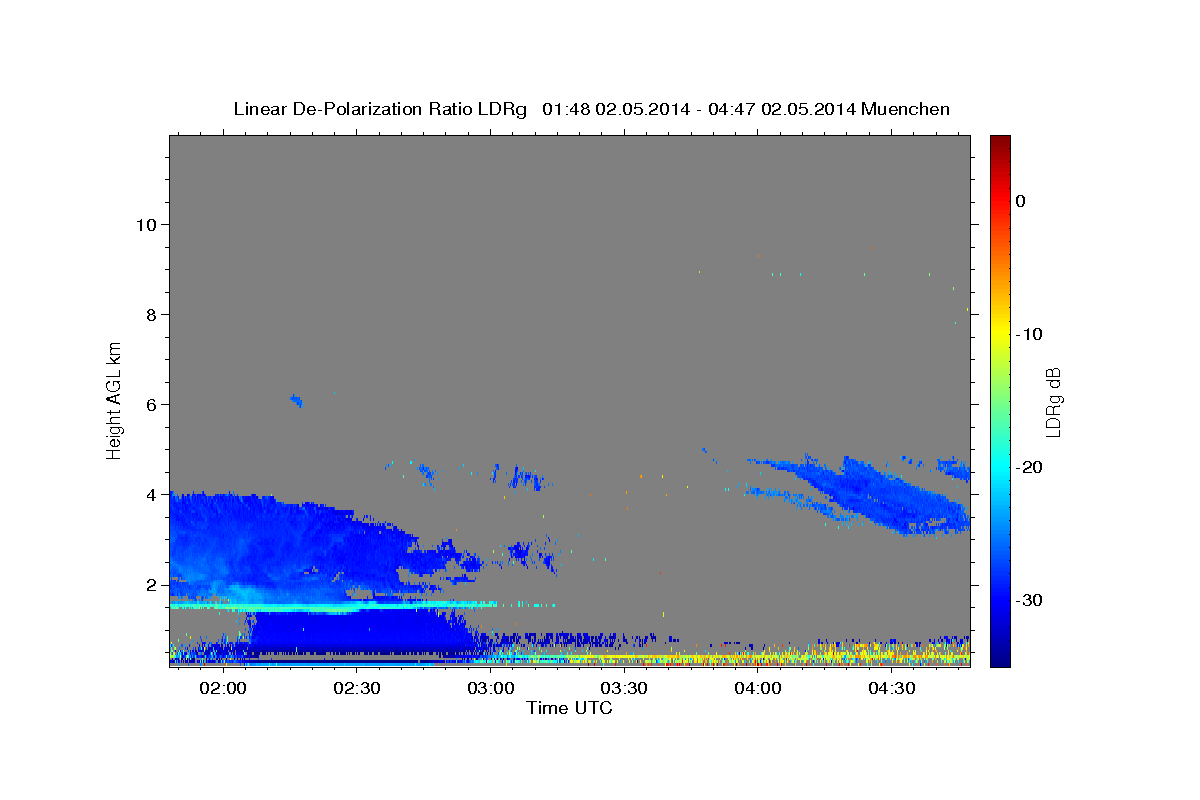Click the 03:30 time tick label

[625, 689]
